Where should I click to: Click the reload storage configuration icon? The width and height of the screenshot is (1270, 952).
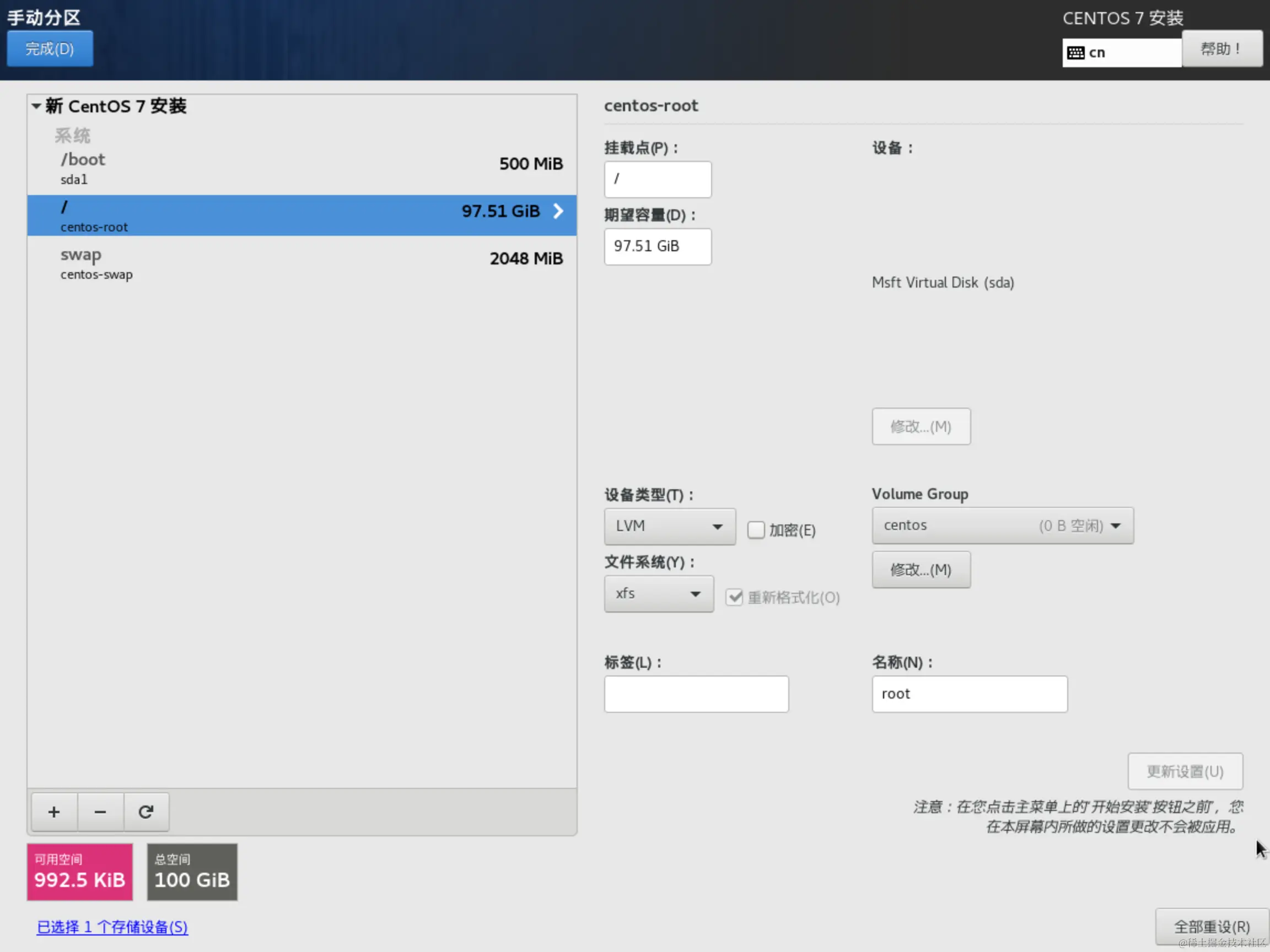coord(146,812)
